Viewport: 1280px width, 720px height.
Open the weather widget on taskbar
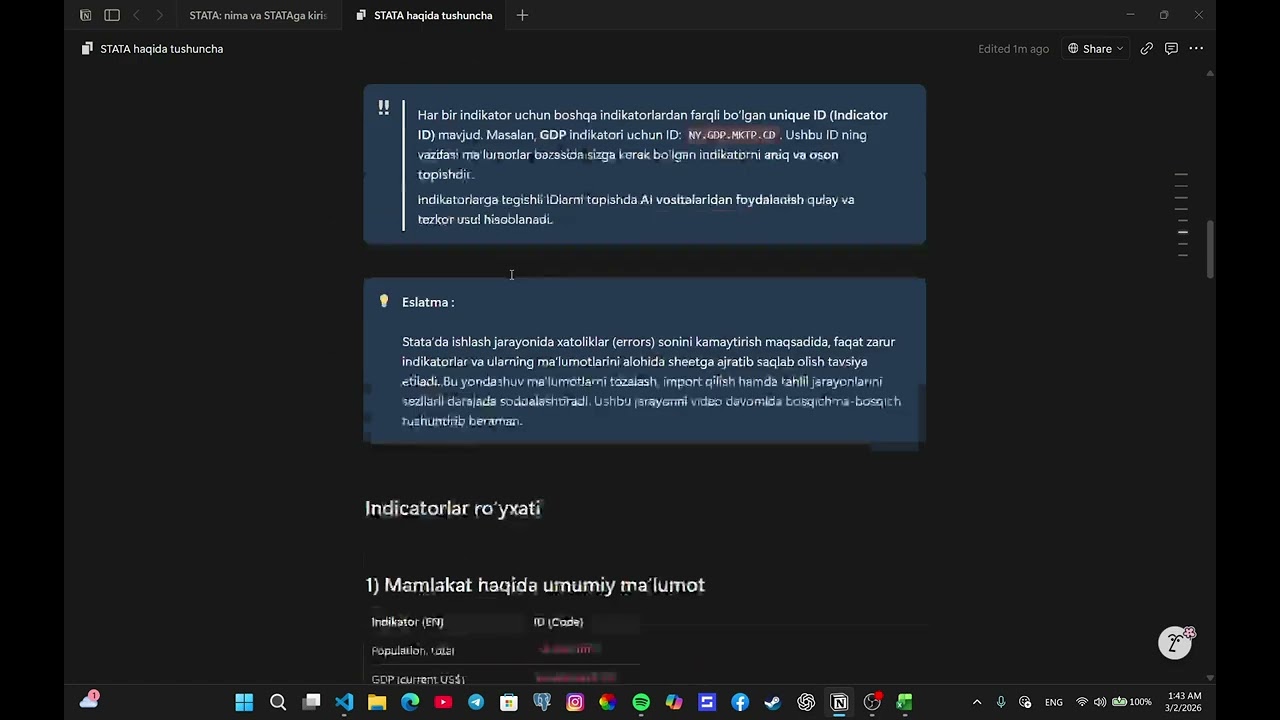[x=89, y=701]
